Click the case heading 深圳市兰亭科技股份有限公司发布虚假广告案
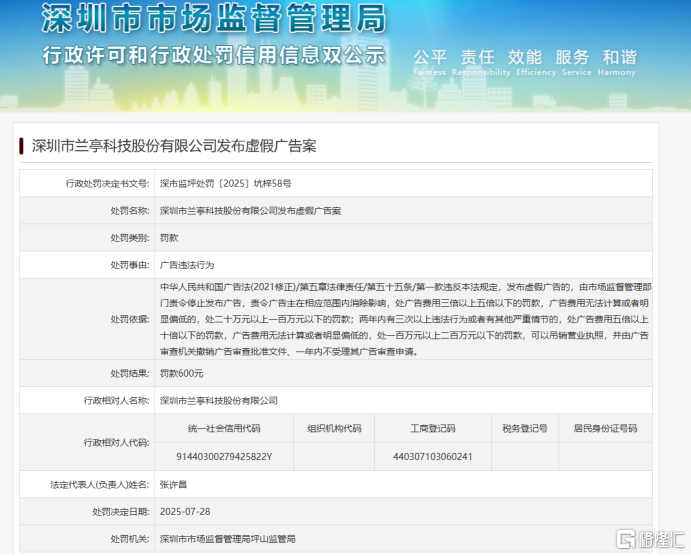 [x=174, y=146]
